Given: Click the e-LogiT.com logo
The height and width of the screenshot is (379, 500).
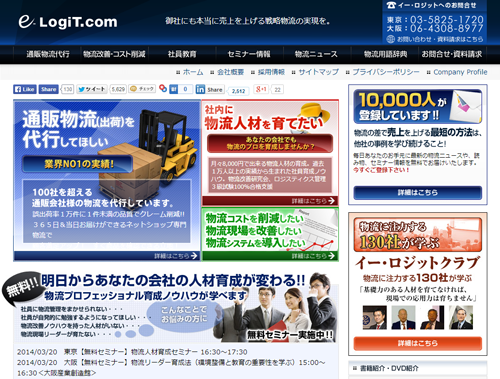Looking at the screenshot, I should [x=68, y=22].
